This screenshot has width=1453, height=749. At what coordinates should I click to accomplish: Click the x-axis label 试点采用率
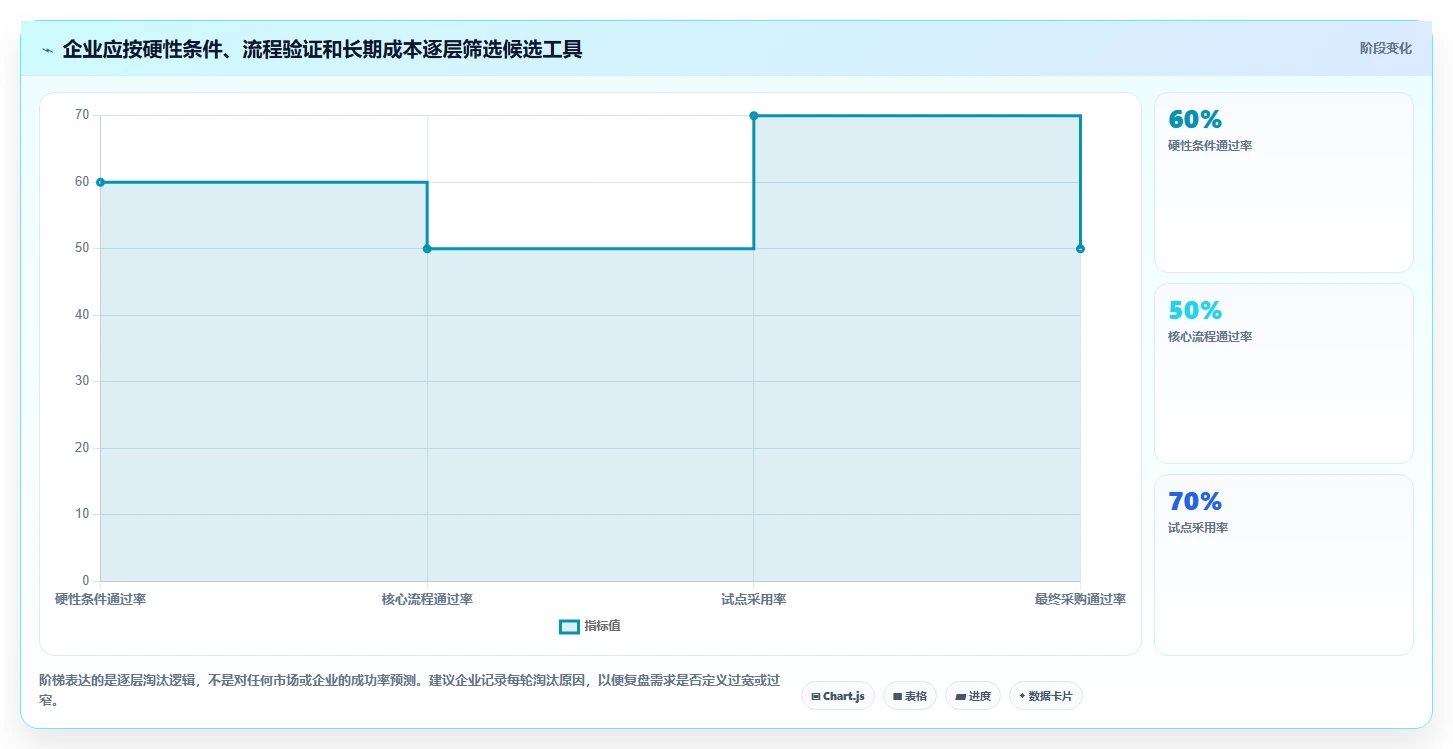click(x=754, y=599)
